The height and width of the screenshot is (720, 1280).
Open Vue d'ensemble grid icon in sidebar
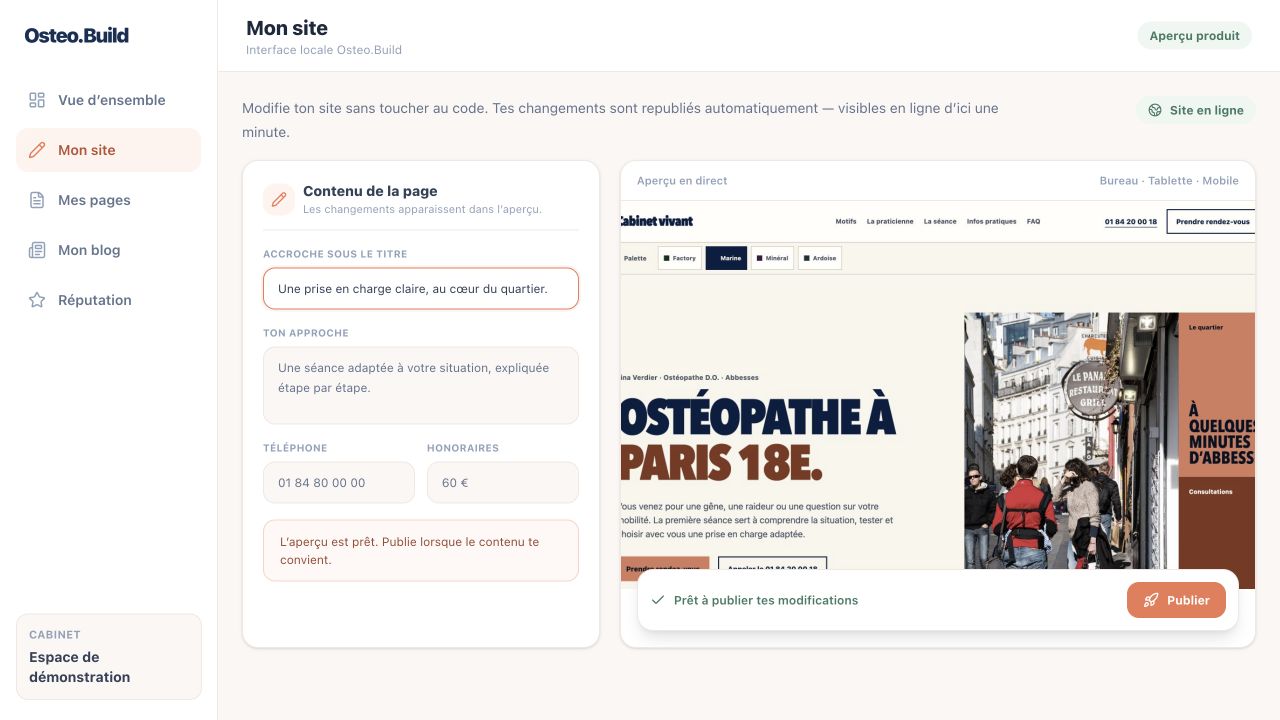point(37,100)
